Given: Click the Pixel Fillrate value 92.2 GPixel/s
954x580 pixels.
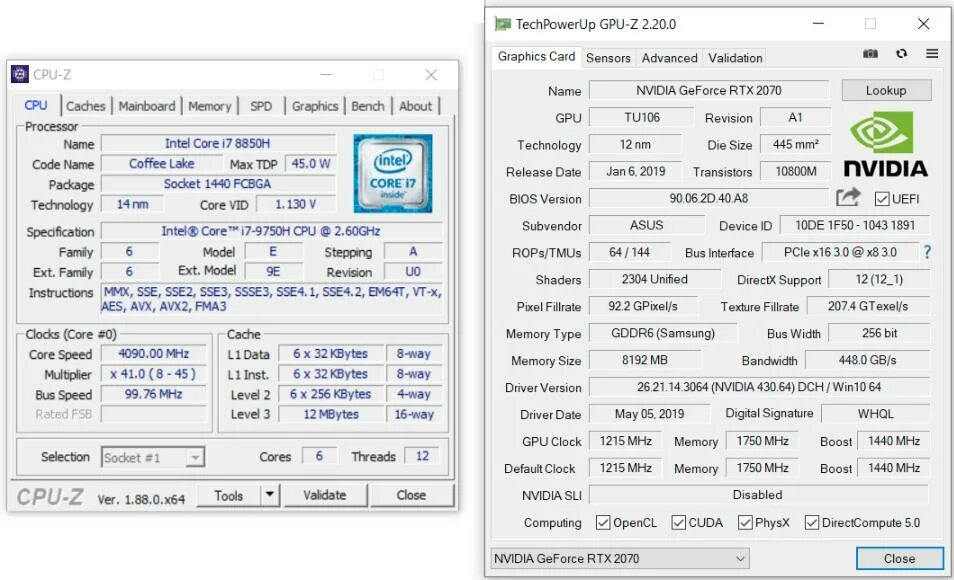Looking at the screenshot, I should 643,306.
